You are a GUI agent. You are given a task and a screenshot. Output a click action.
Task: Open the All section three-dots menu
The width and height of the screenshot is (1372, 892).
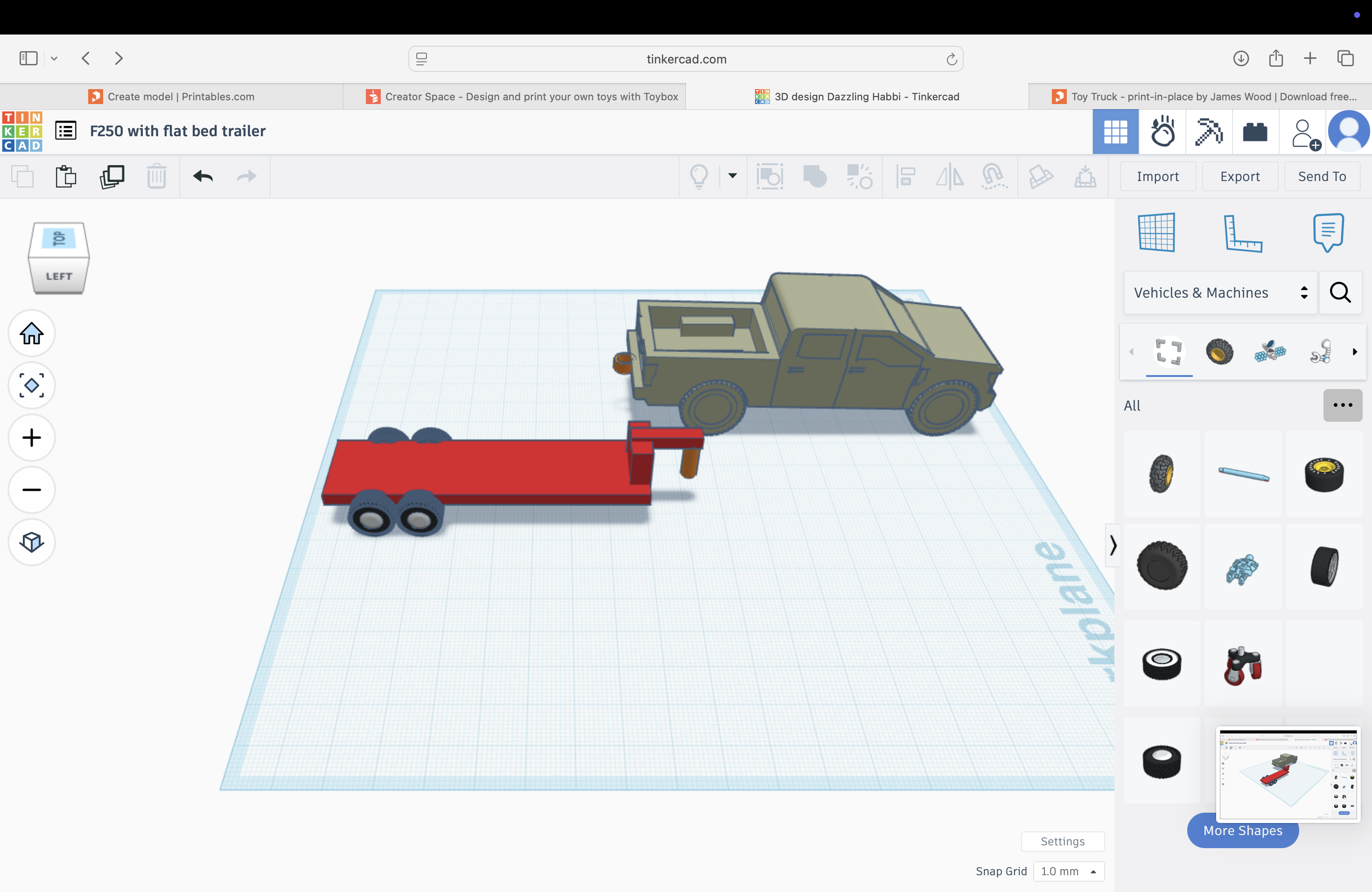[x=1343, y=405]
